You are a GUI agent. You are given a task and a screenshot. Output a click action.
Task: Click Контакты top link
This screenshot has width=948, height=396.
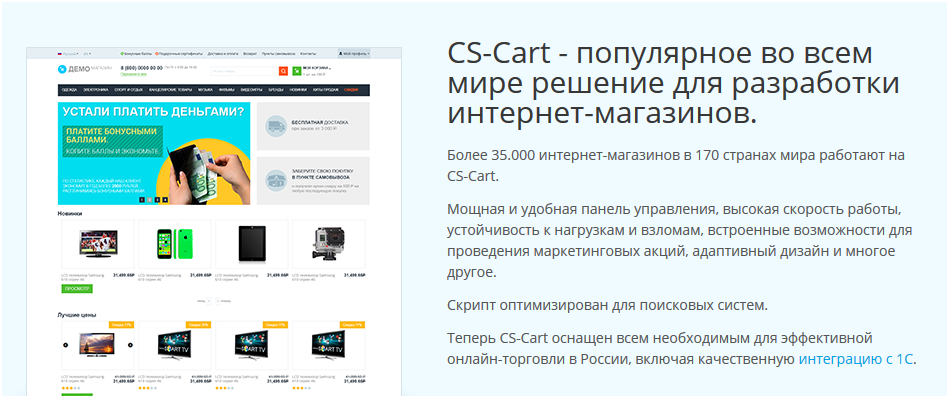click(x=308, y=54)
